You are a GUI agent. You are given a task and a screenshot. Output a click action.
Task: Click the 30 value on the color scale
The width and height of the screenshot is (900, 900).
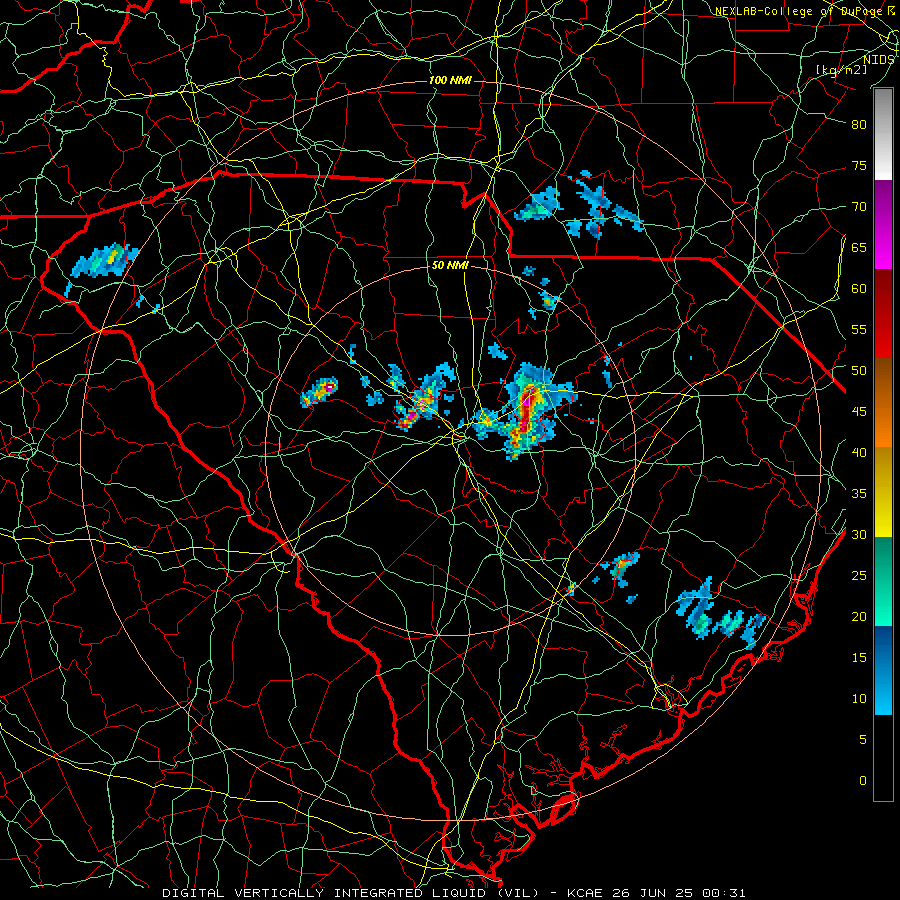(859, 535)
